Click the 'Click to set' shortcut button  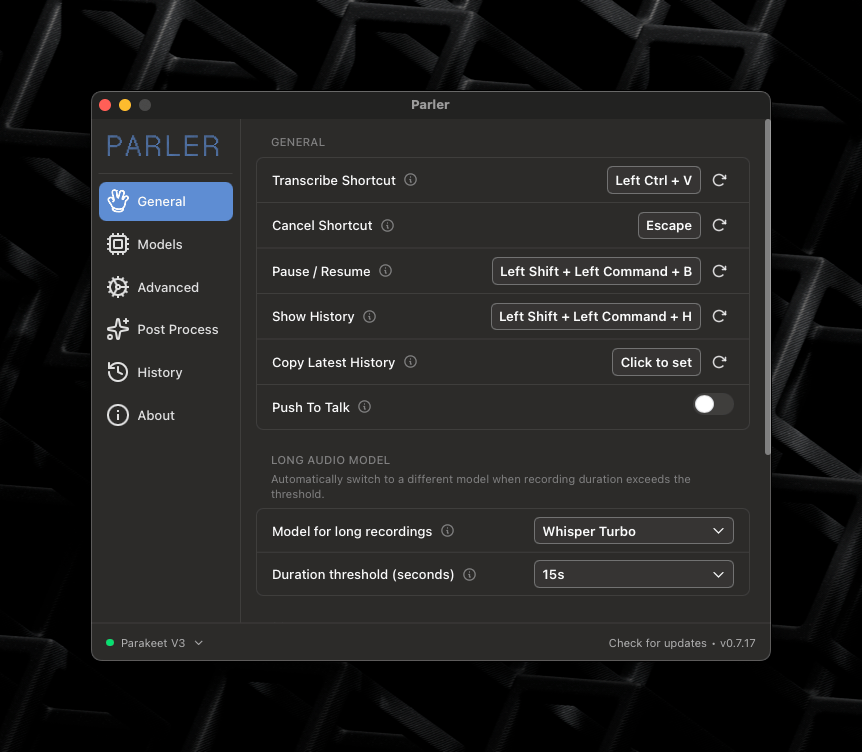(x=656, y=362)
